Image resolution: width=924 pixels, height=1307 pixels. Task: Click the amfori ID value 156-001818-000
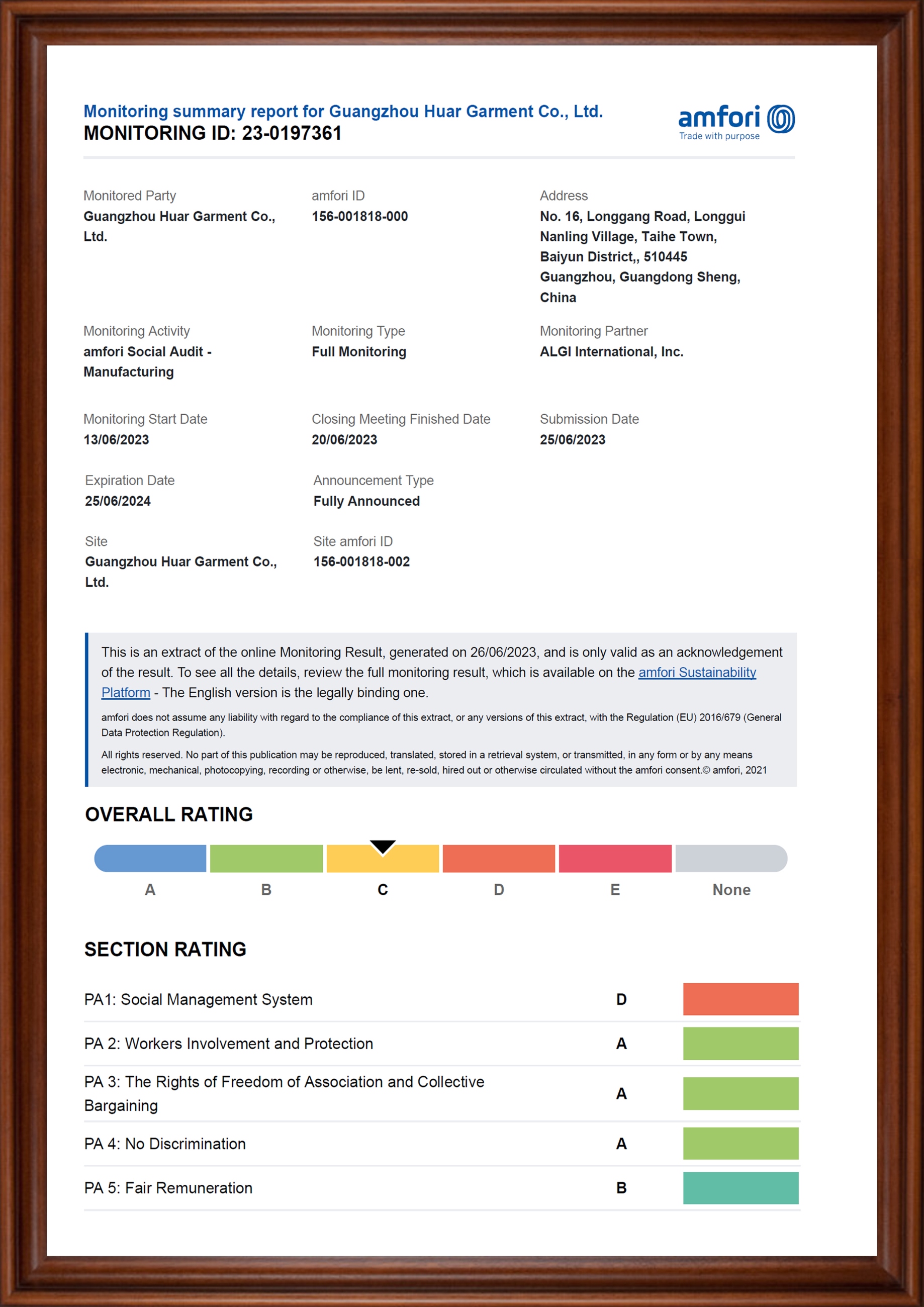pyautogui.click(x=359, y=216)
